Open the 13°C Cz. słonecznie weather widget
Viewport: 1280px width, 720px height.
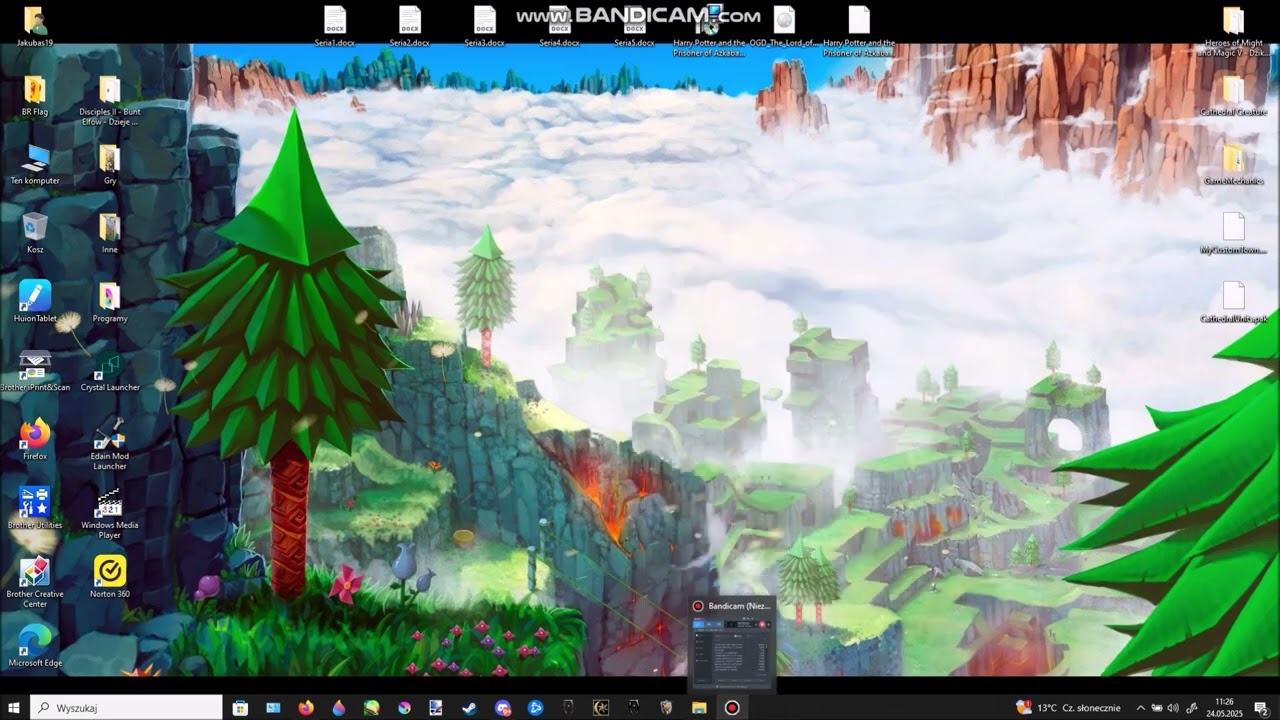[x=1067, y=707]
